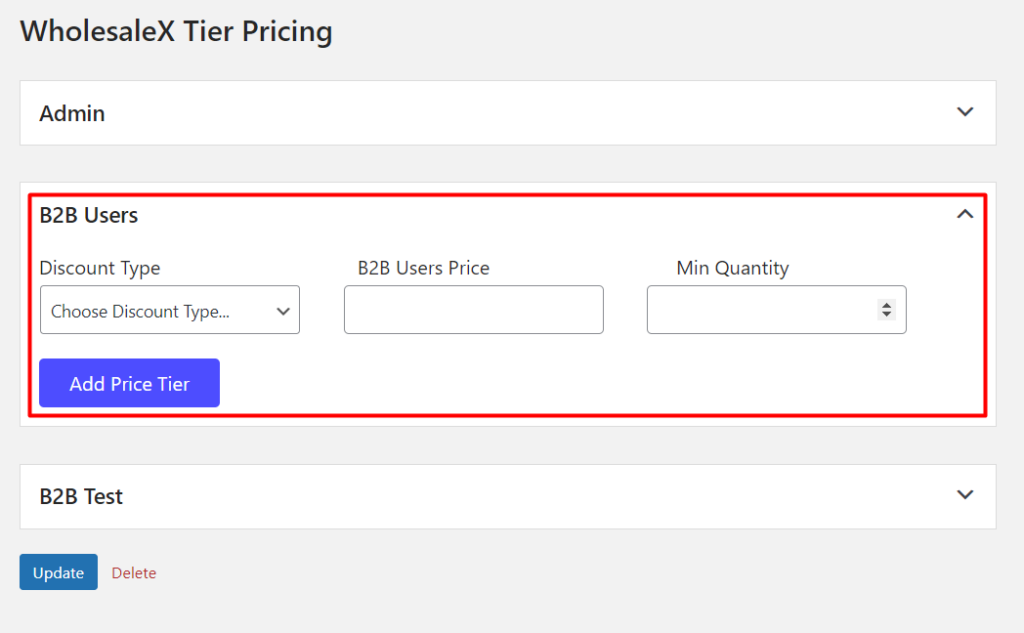Click the B2B Users Price label

point(423,268)
